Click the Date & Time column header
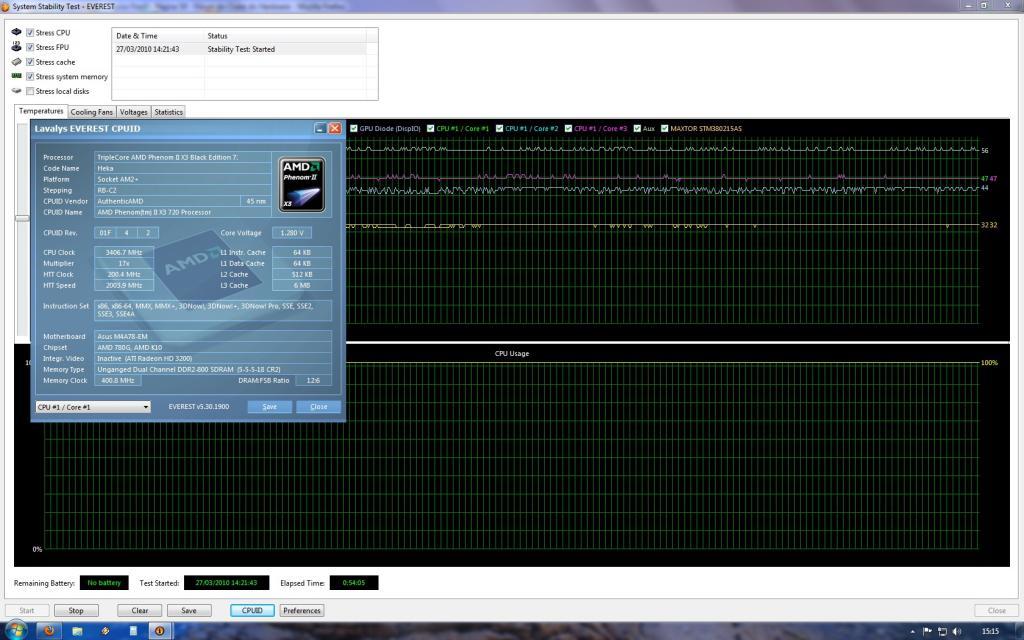Viewport: 1024px width, 640px height. (x=158, y=36)
